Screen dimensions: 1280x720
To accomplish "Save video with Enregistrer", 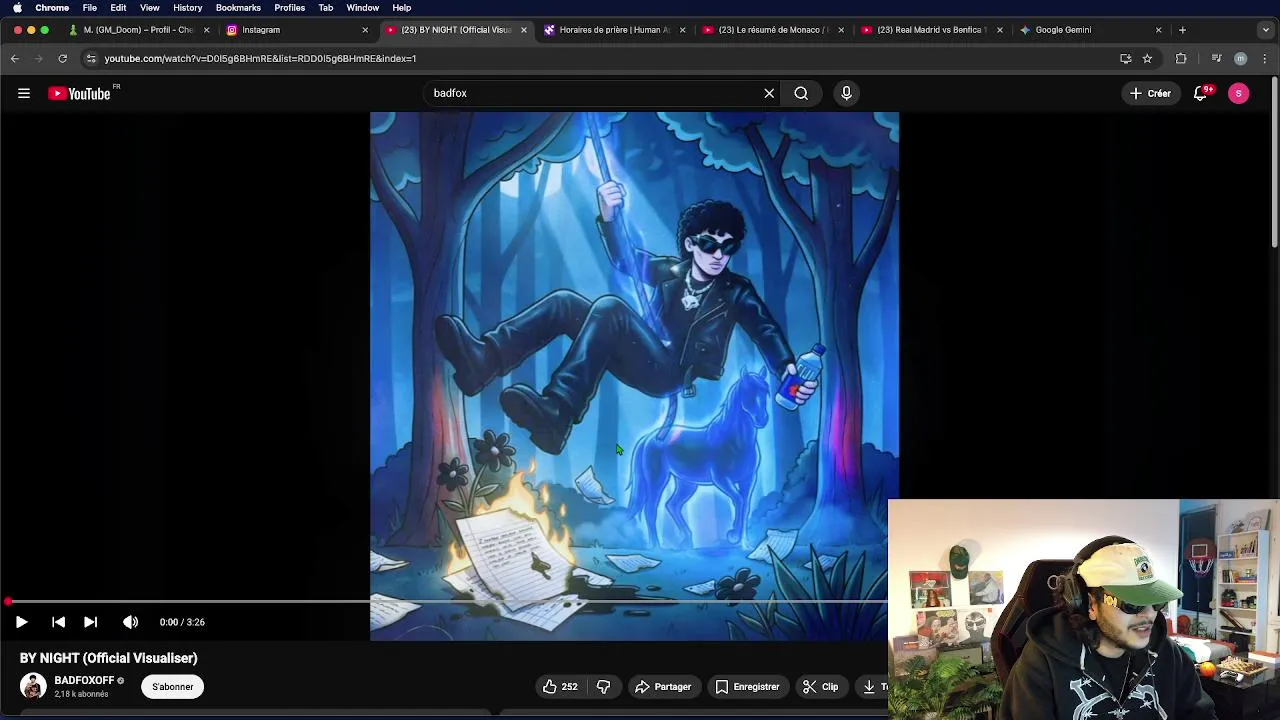I will 747,687.
